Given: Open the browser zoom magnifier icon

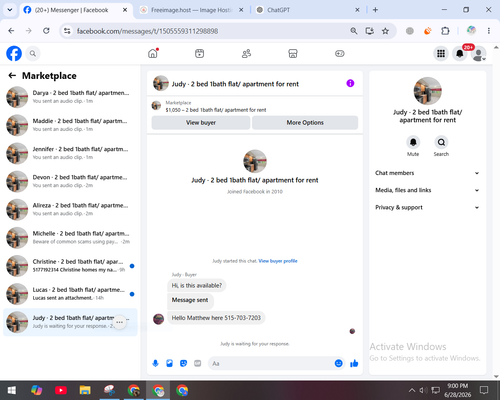Looking at the screenshot, I should 354,31.
